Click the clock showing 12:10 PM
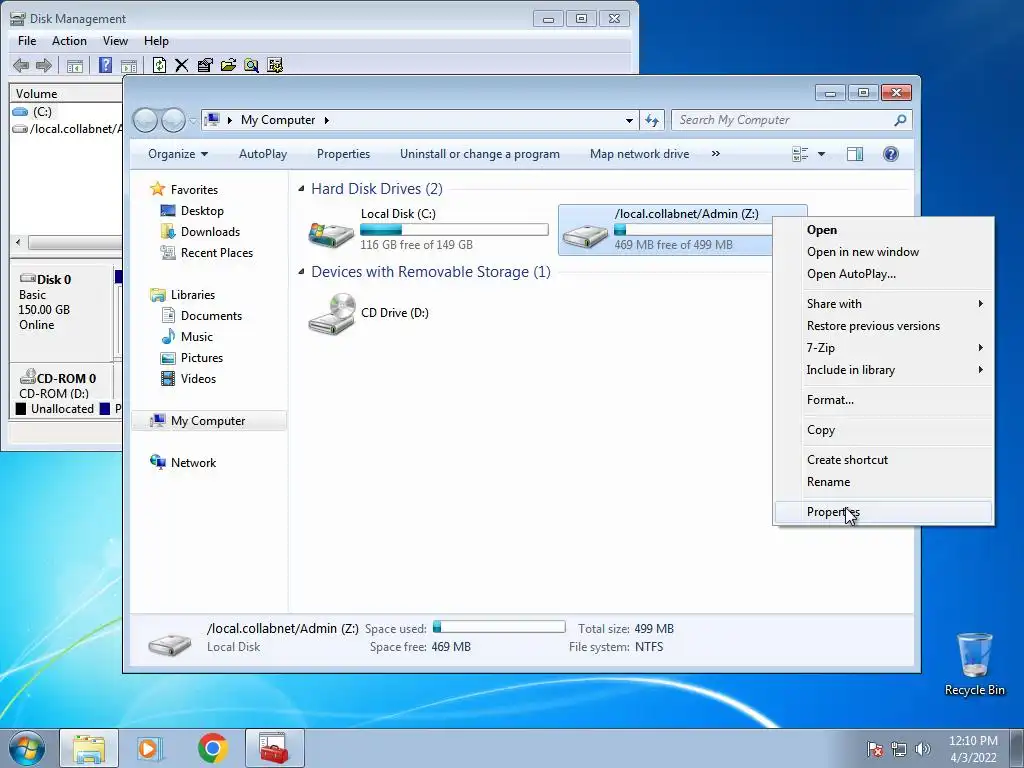 tap(973, 741)
